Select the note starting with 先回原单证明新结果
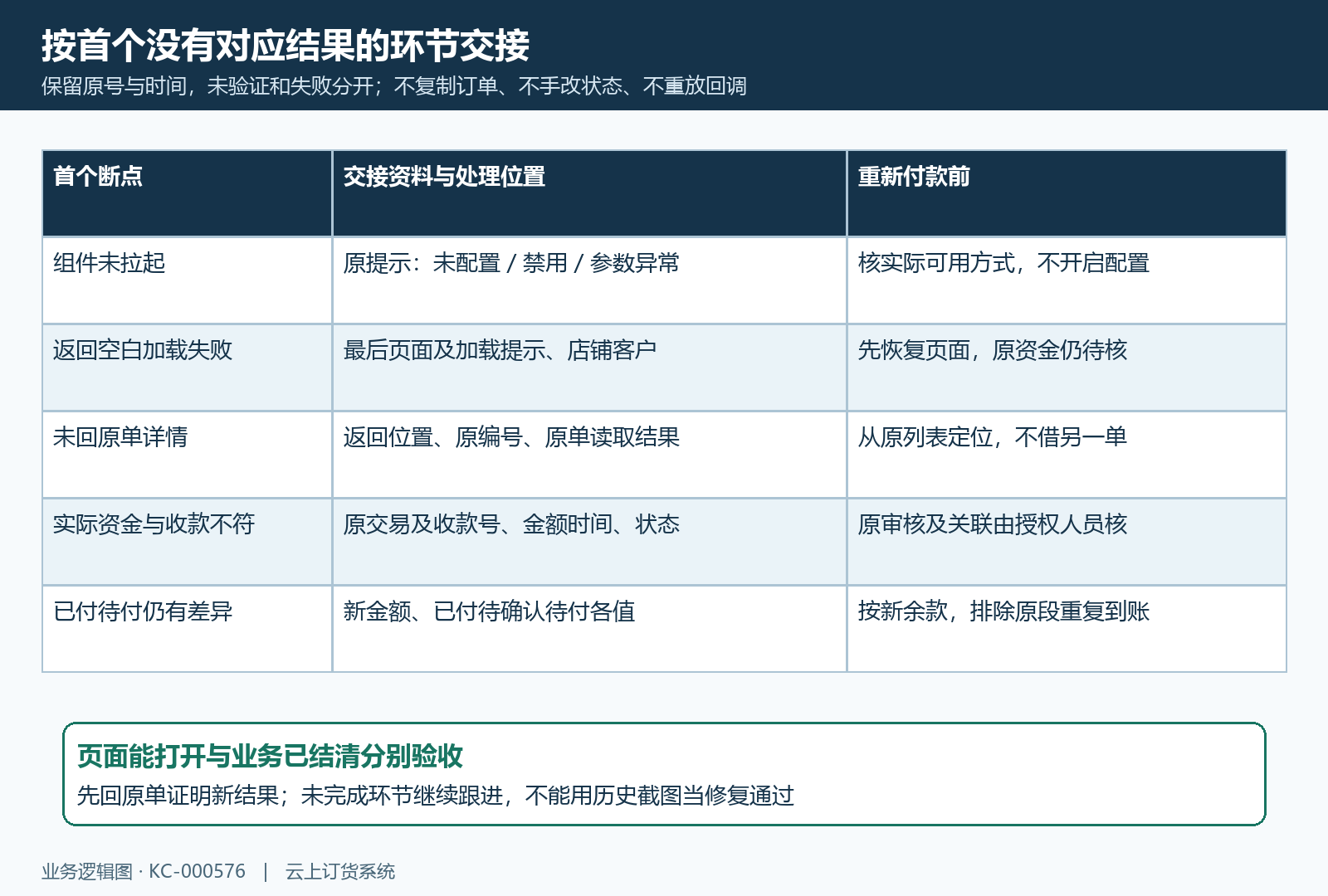 [x=436, y=796]
